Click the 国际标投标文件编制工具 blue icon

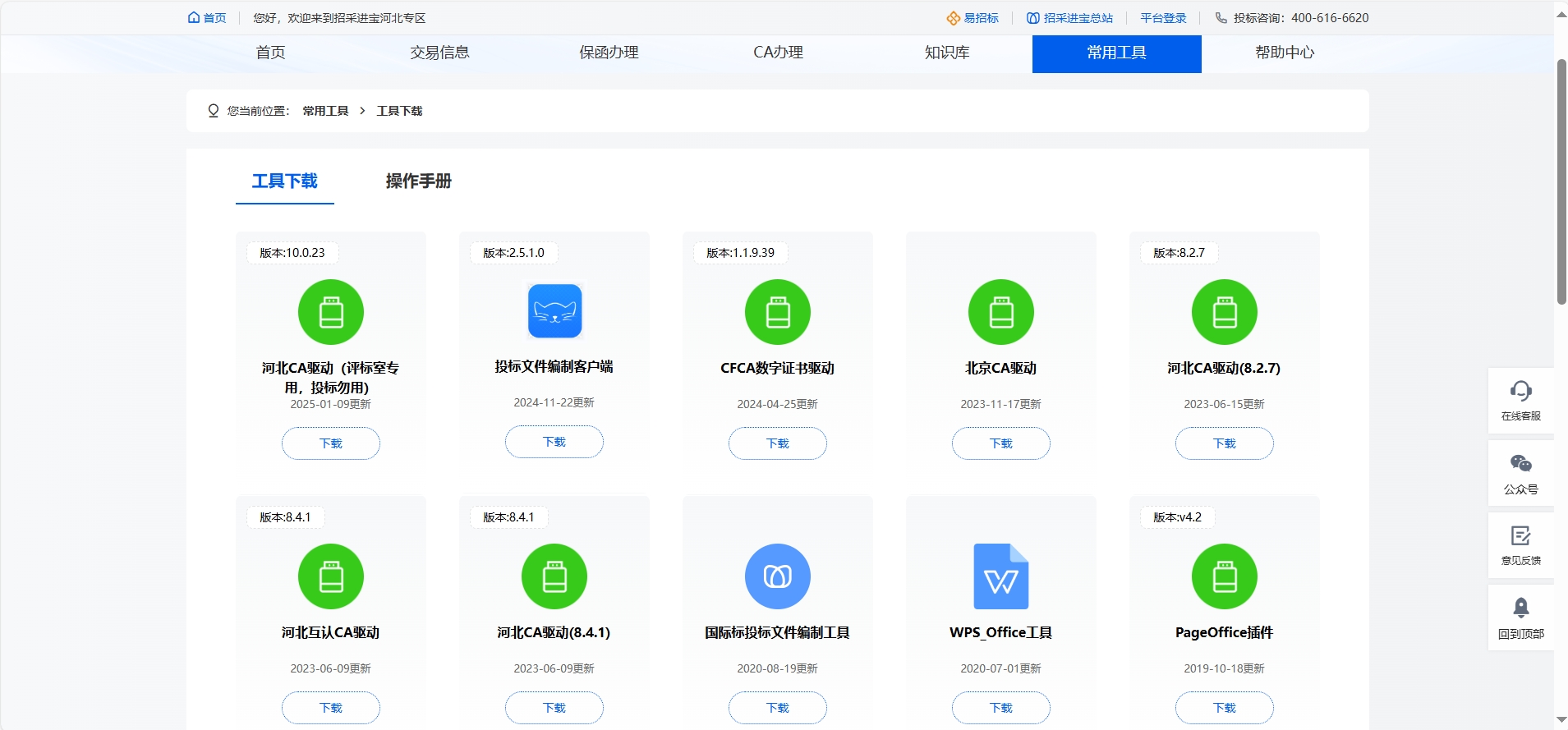coord(777,576)
